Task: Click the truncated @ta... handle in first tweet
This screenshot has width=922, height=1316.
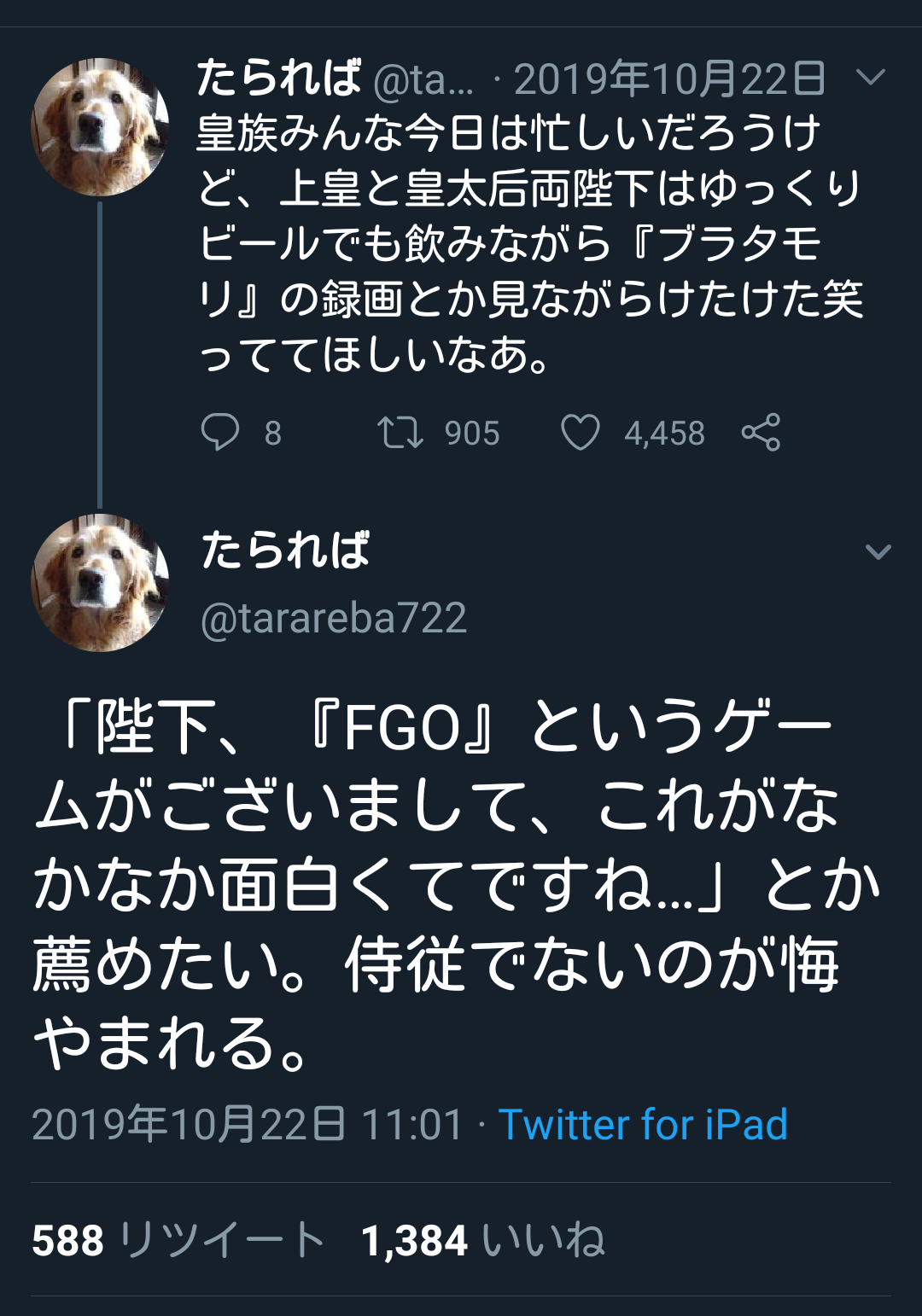Action: tap(423, 80)
